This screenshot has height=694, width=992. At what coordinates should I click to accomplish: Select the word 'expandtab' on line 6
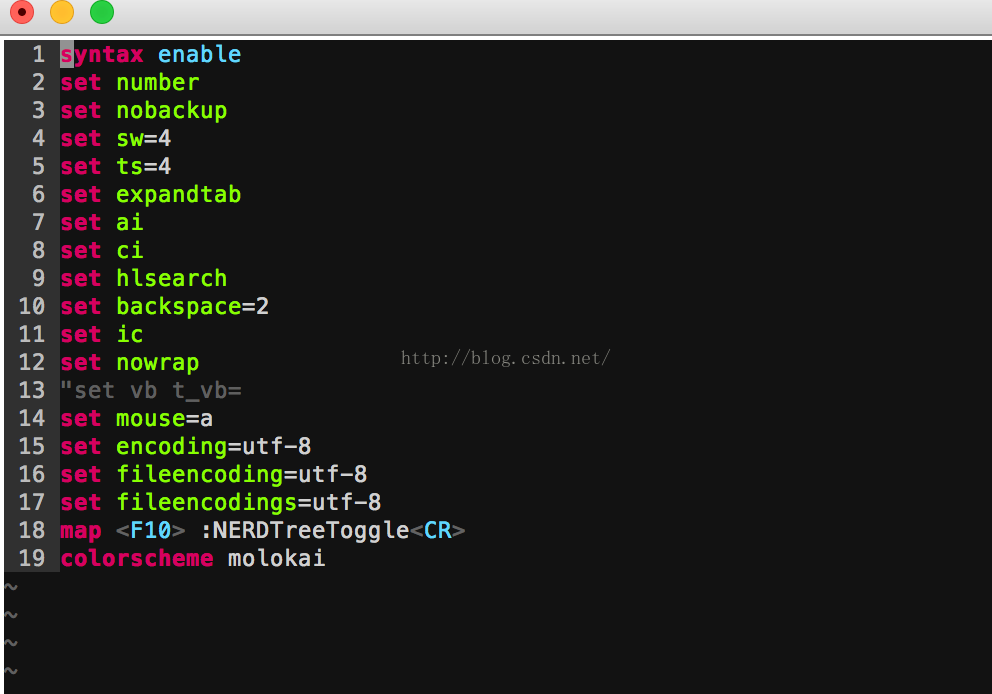(x=178, y=194)
